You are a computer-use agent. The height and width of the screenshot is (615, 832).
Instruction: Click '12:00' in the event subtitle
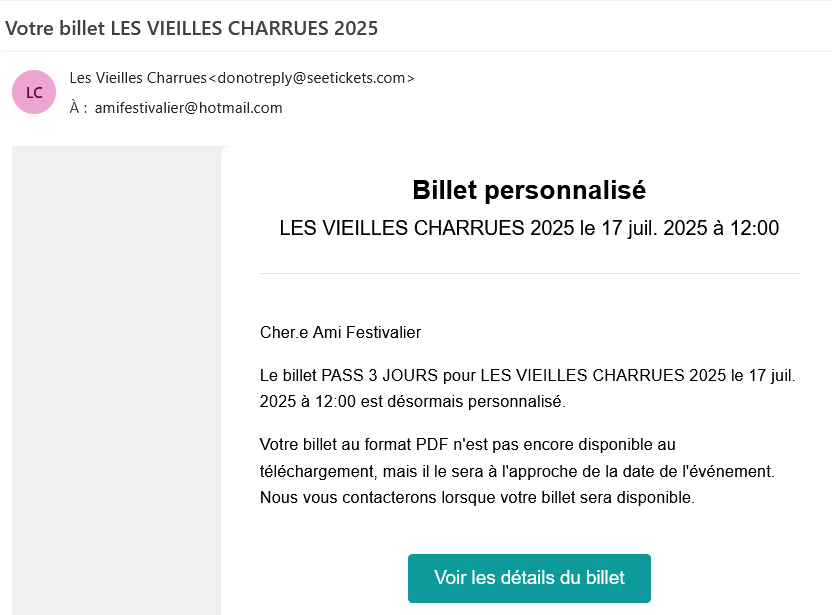[755, 228]
